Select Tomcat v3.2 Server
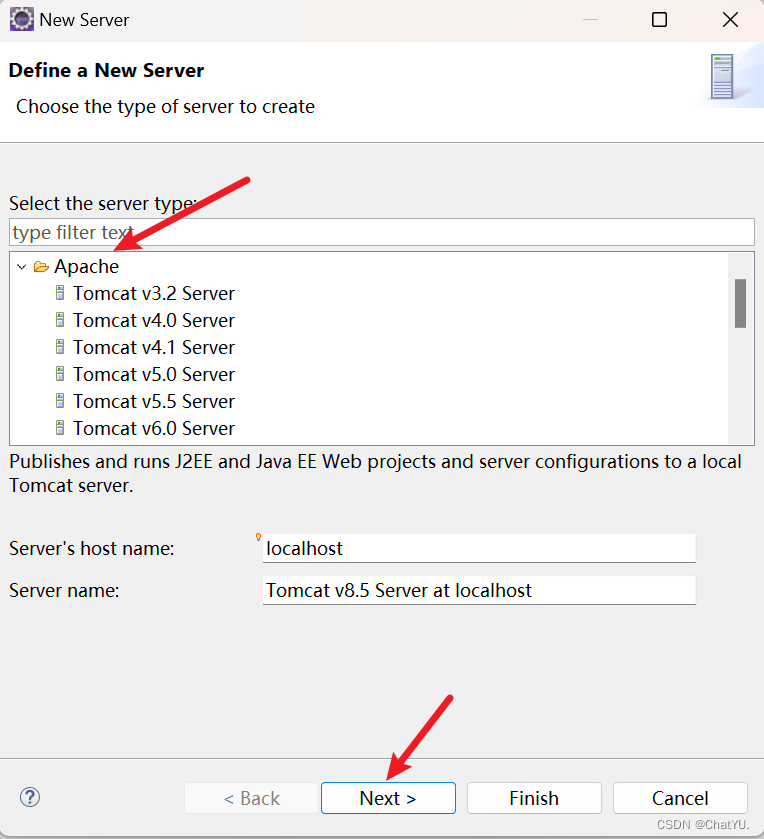The image size is (764, 839). 154,293
